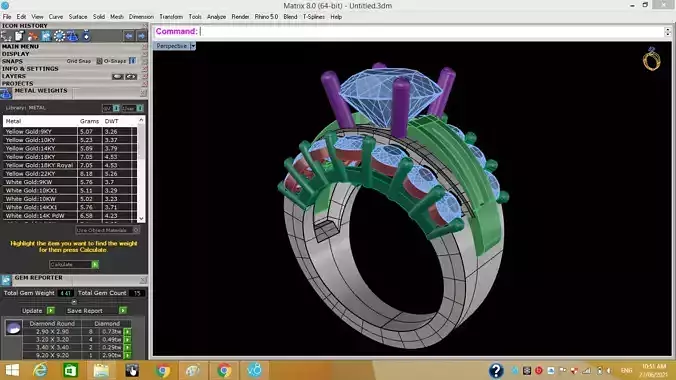Go back with the left arrow in Icon History

click(128, 36)
